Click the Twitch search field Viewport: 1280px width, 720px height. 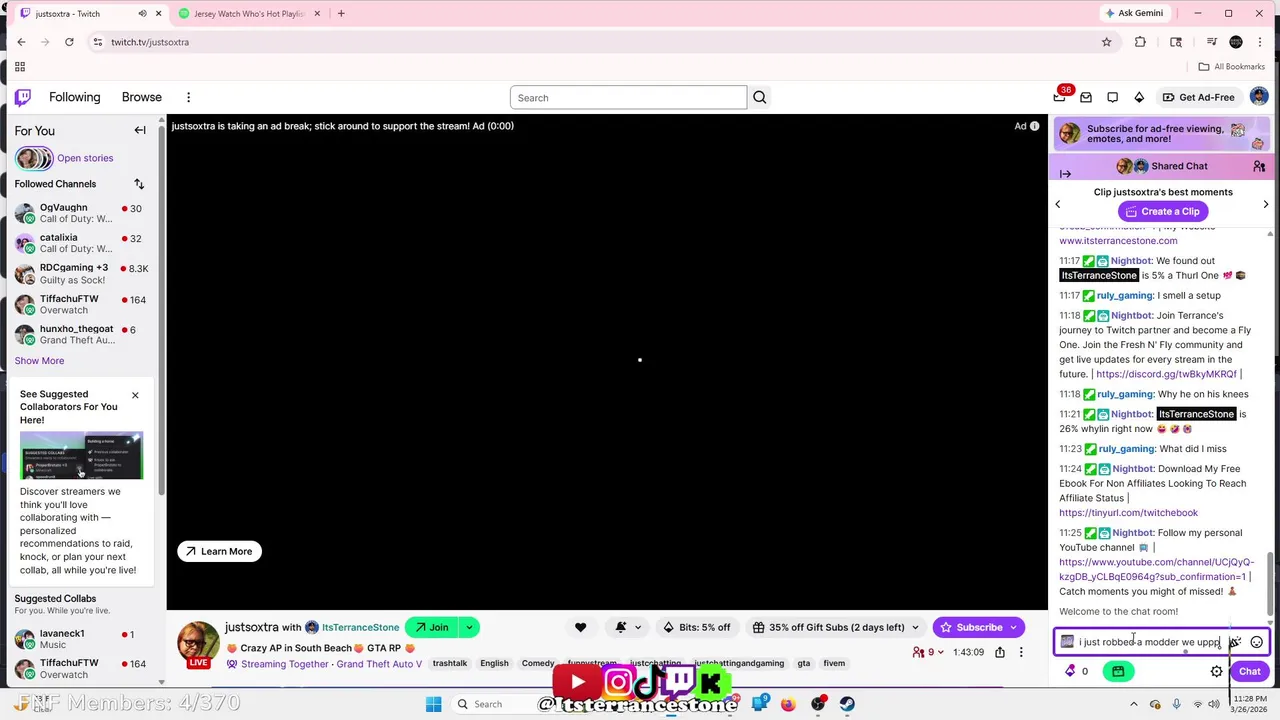pos(628,97)
